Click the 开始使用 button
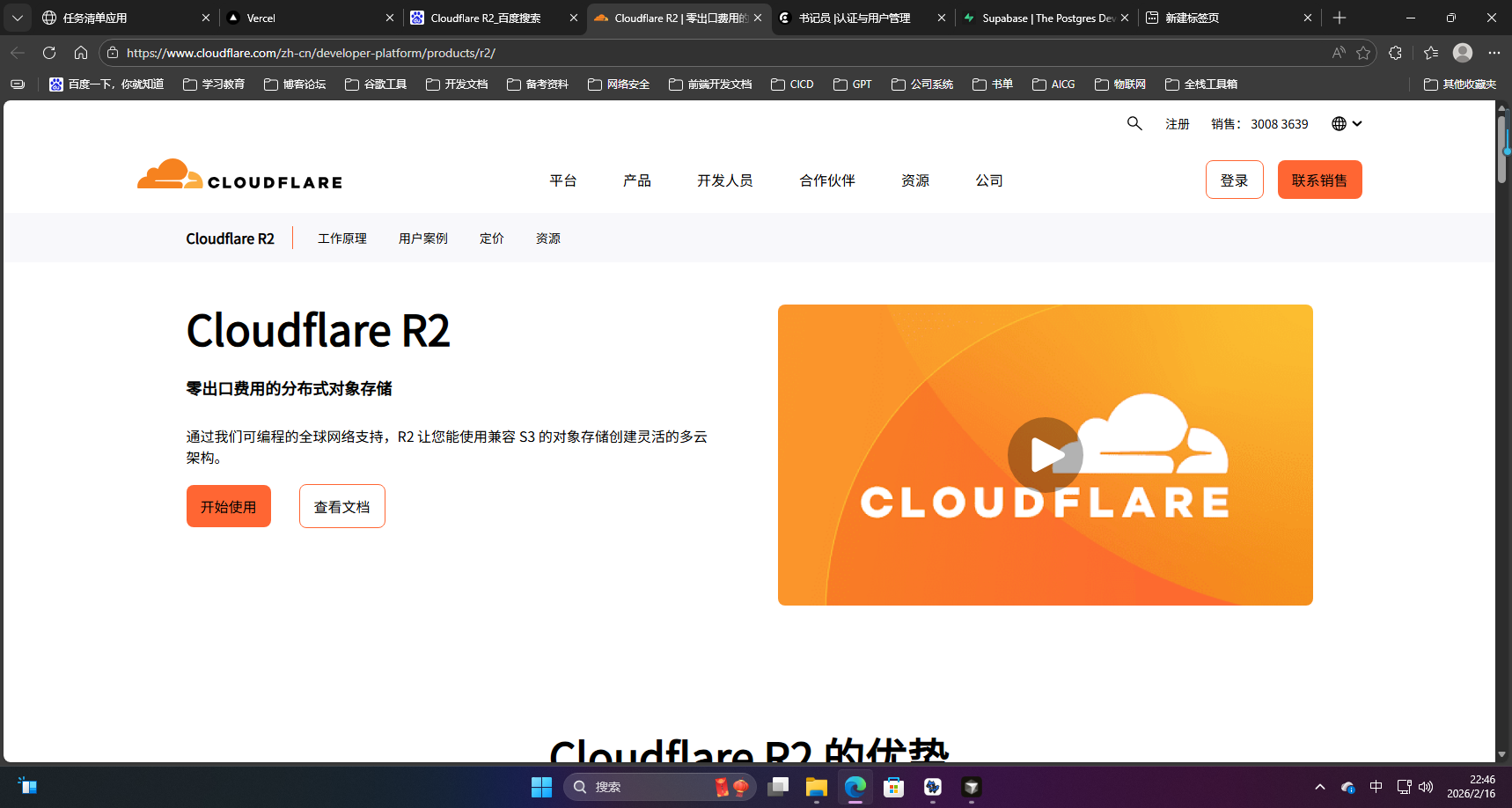The width and height of the screenshot is (1512, 808). [x=228, y=505]
